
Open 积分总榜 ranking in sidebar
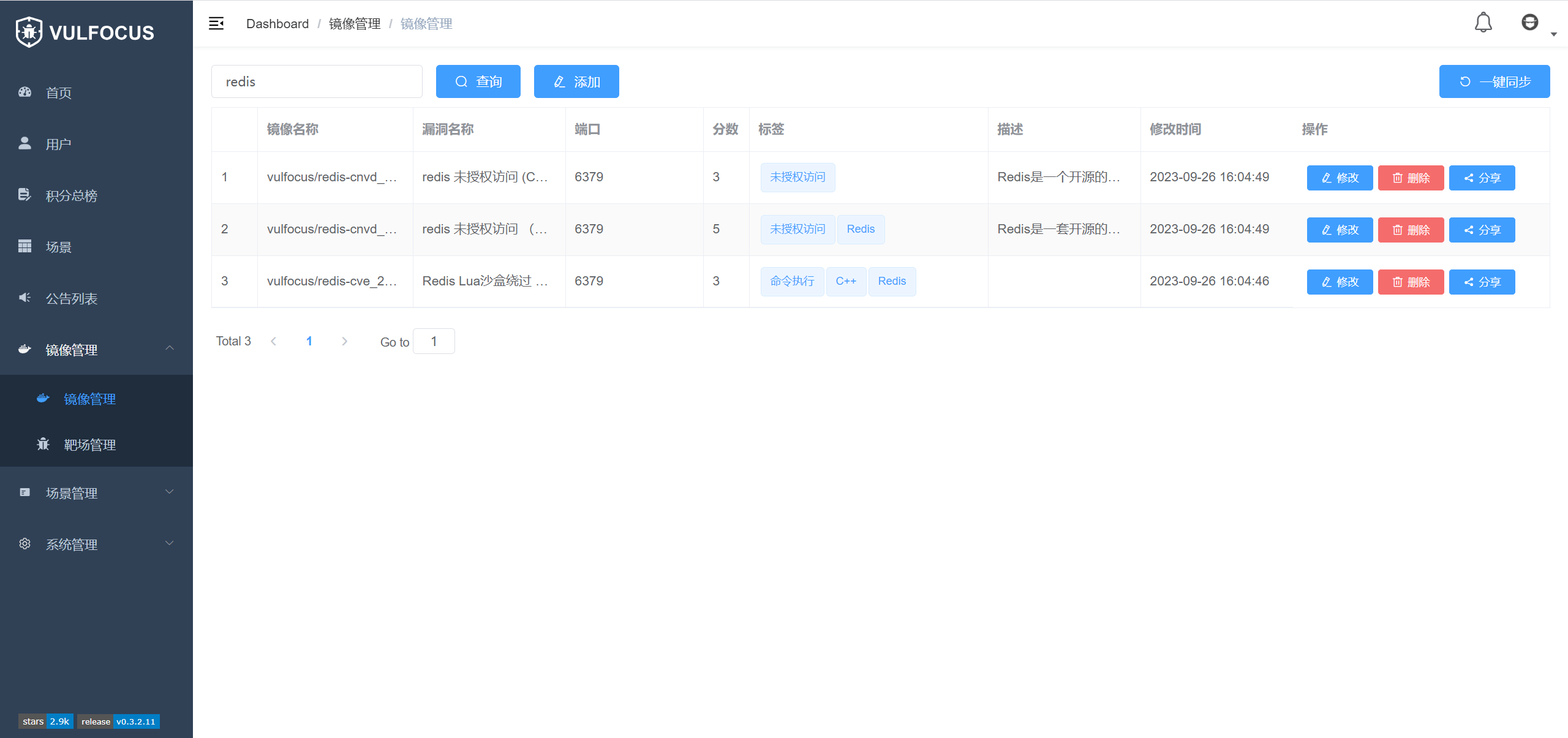click(71, 195)
